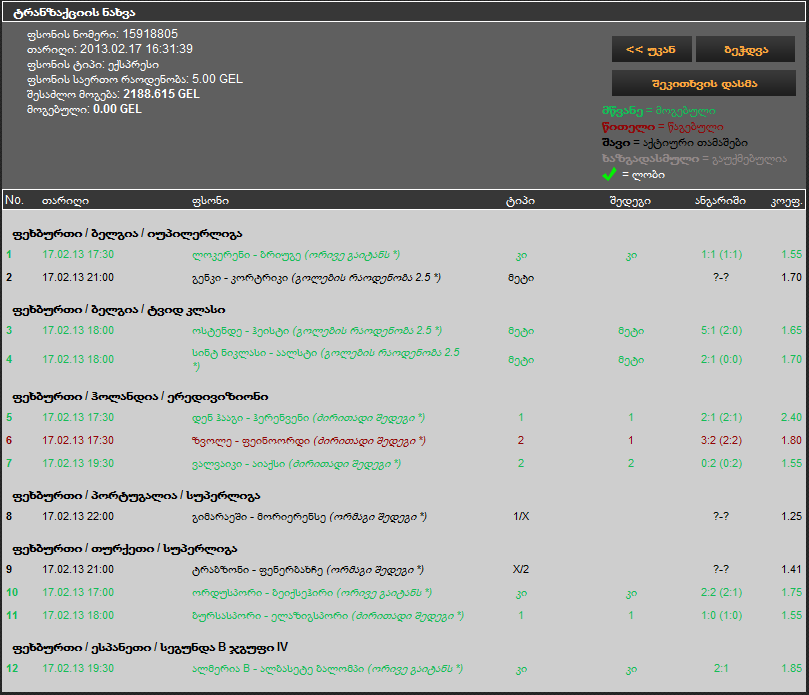Click the შავი = აქტიური თამაშები legend entry
Image resolution: width=809 pixels, height=695 pixels.
[x=674, y=142]
